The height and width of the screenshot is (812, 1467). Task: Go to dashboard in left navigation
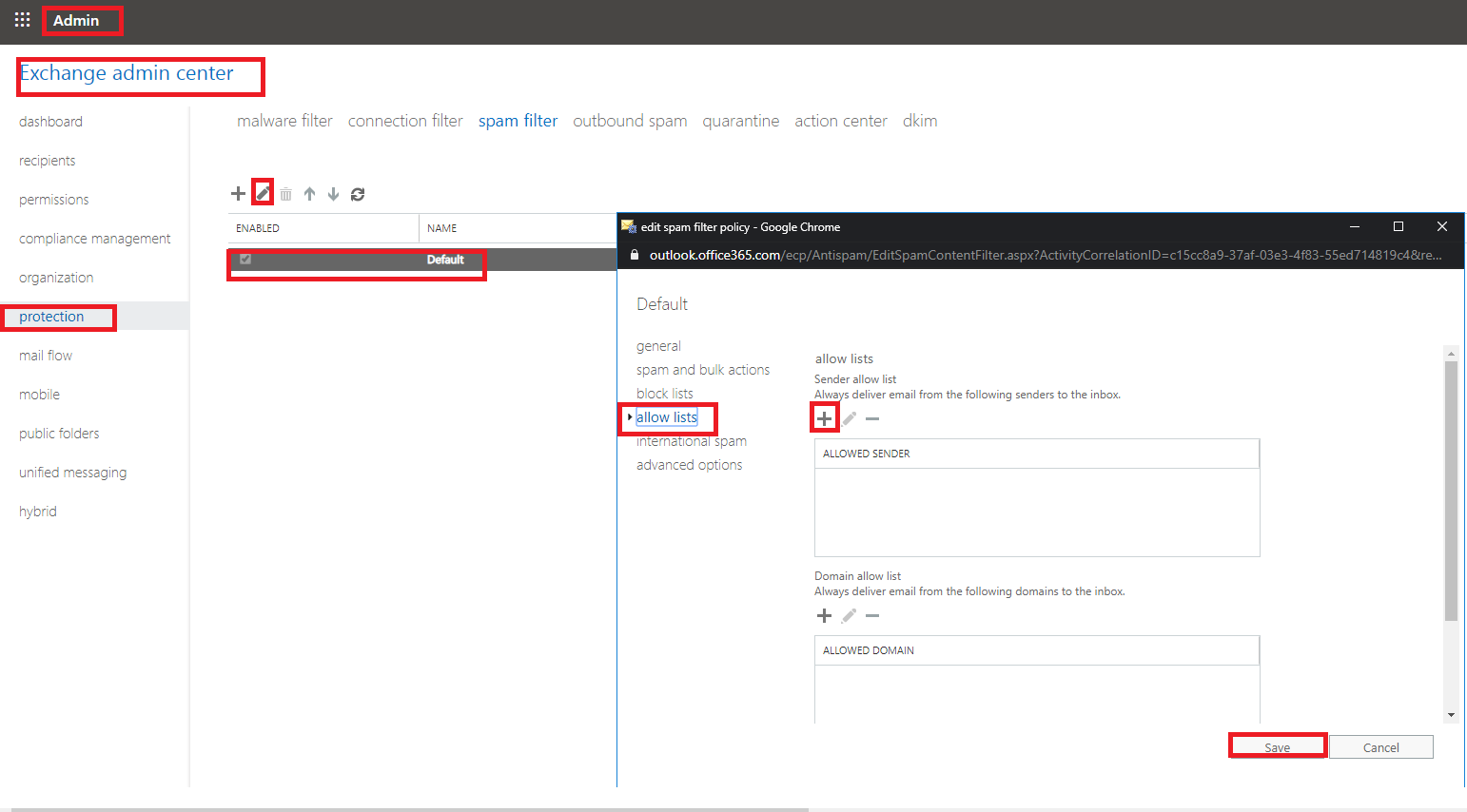pos(50,122)
